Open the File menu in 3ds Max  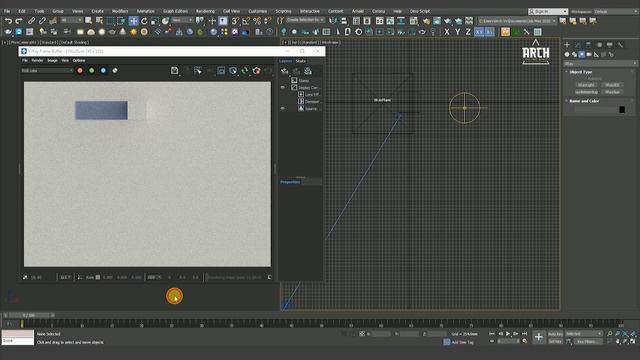[7, 11]
